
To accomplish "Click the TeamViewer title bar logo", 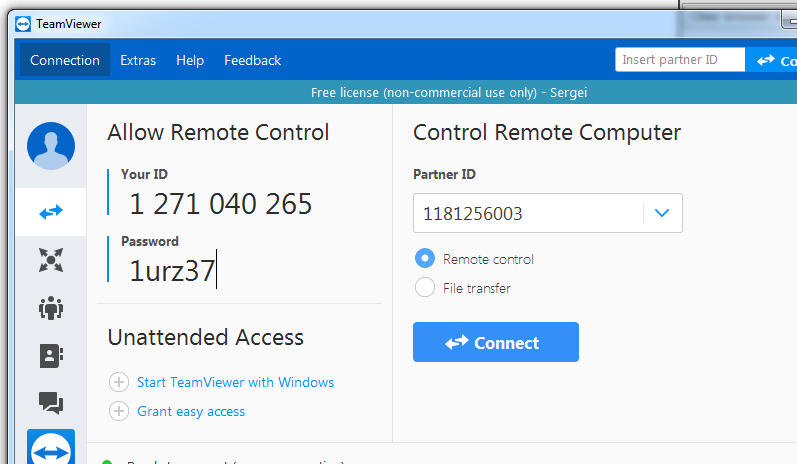I will coord(23,24).
